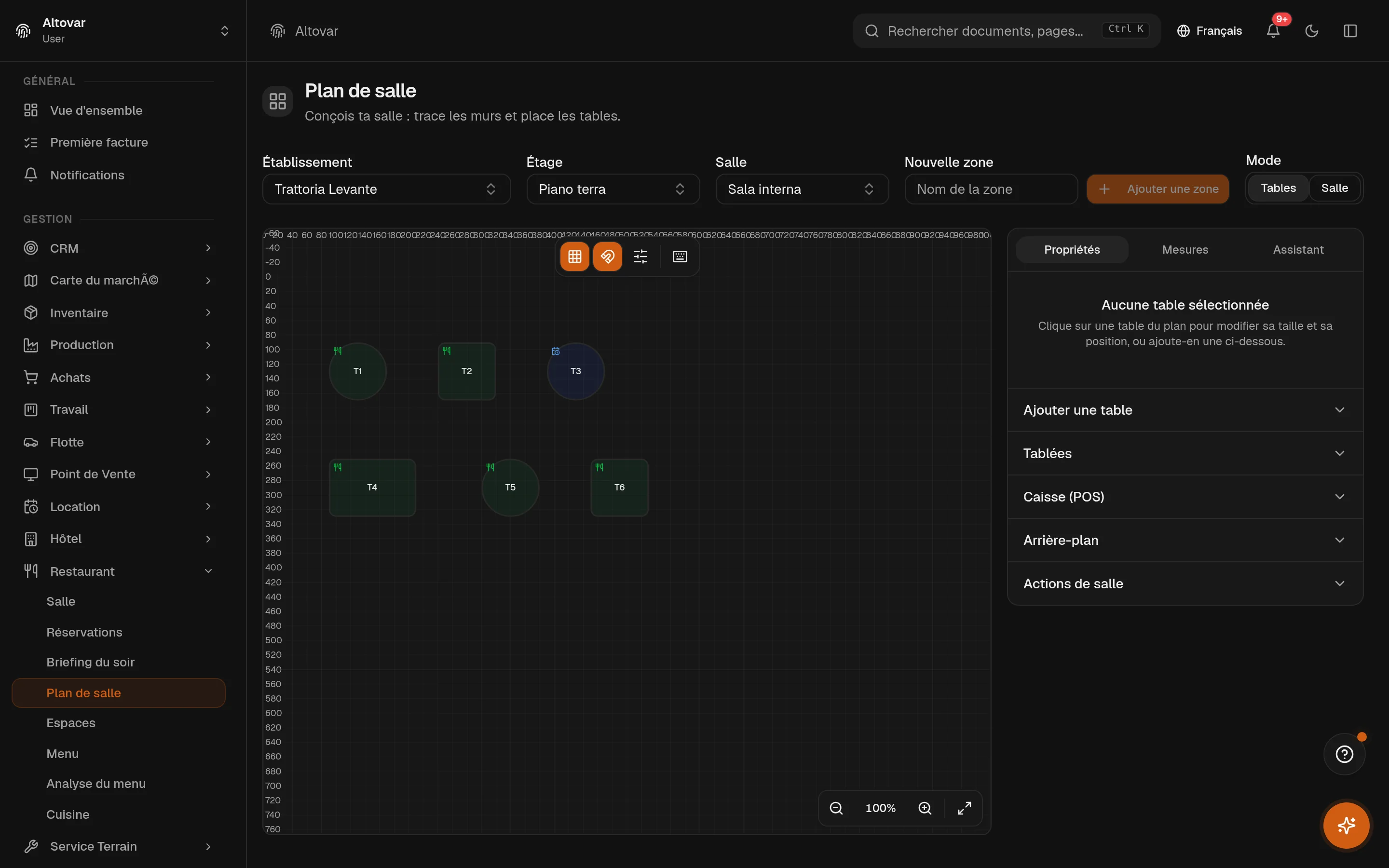
Task: Toggle the snap magnet icon
Action: pyautogui.click(x=607, y=257)
